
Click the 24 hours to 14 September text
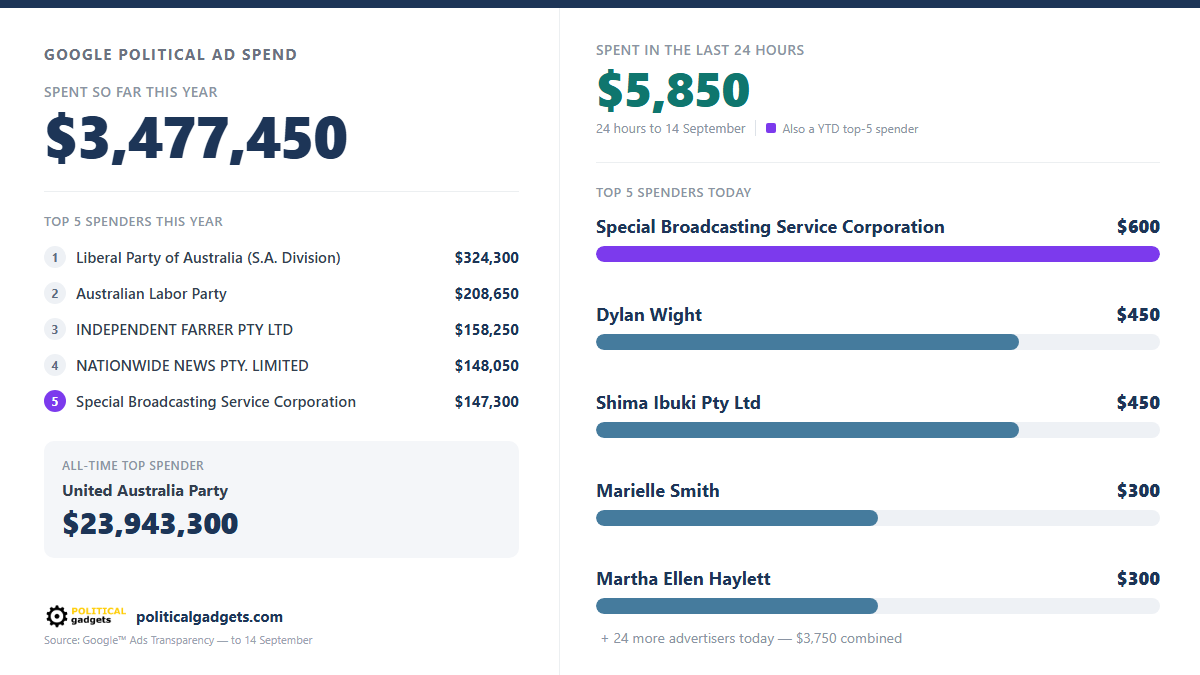pos(671,128)
